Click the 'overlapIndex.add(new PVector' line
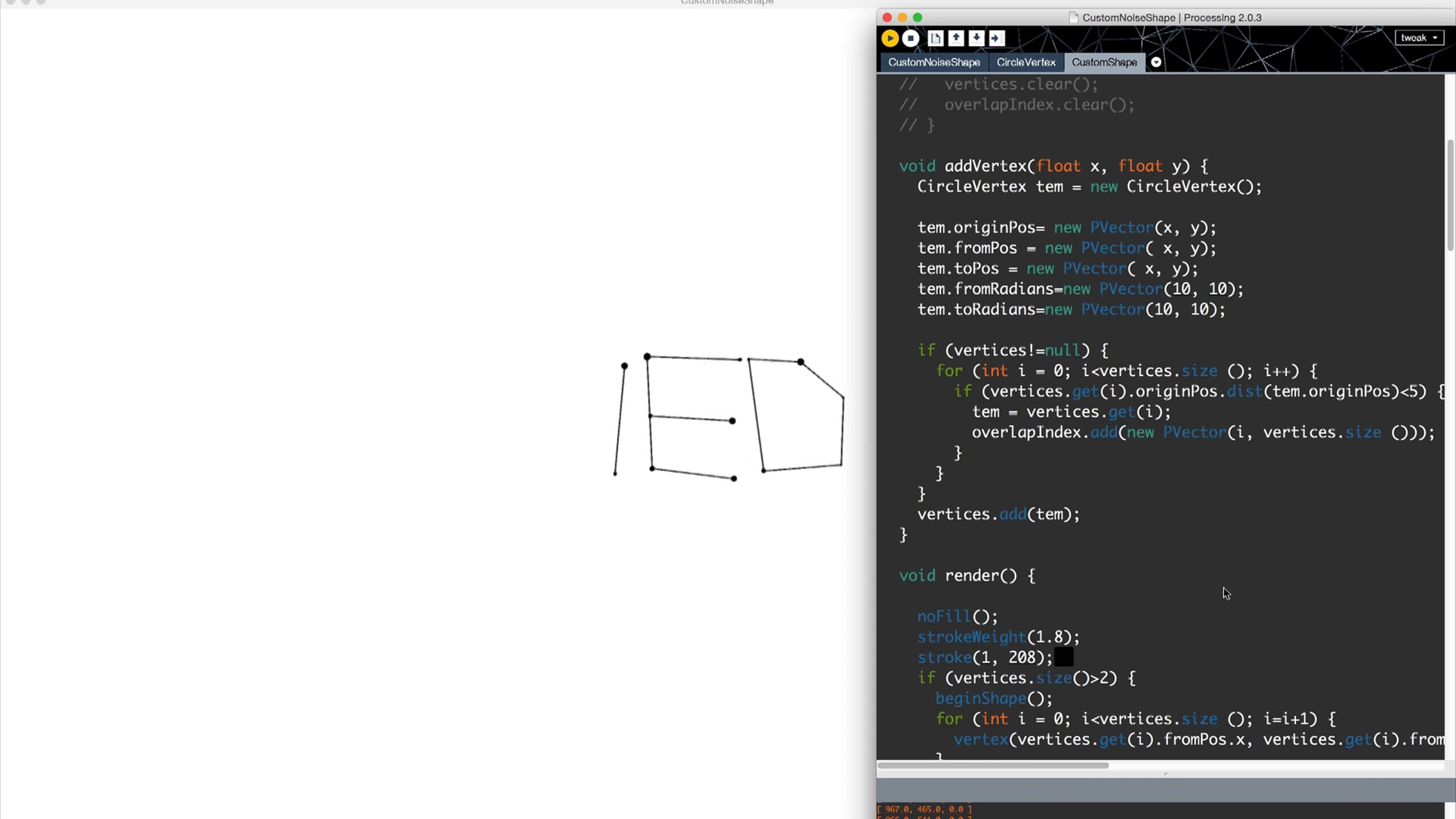This screenshot has width=1456, height=819. click(1204, 433)
